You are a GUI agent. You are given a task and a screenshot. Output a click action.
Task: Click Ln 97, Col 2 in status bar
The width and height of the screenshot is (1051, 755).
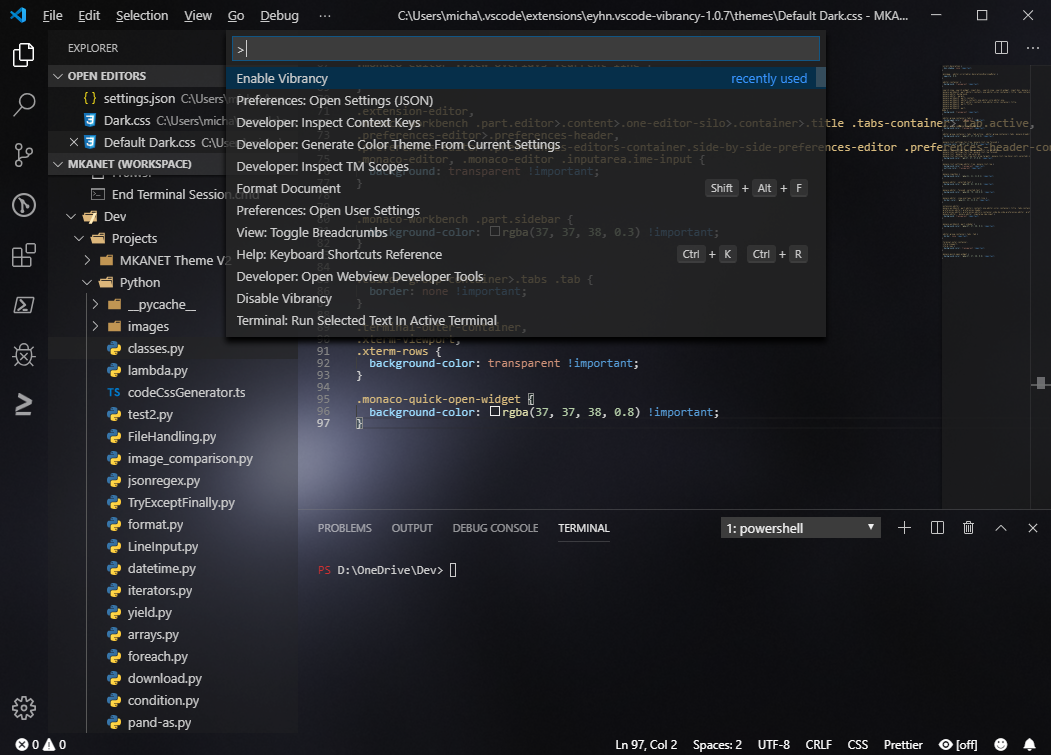[646, 744]
